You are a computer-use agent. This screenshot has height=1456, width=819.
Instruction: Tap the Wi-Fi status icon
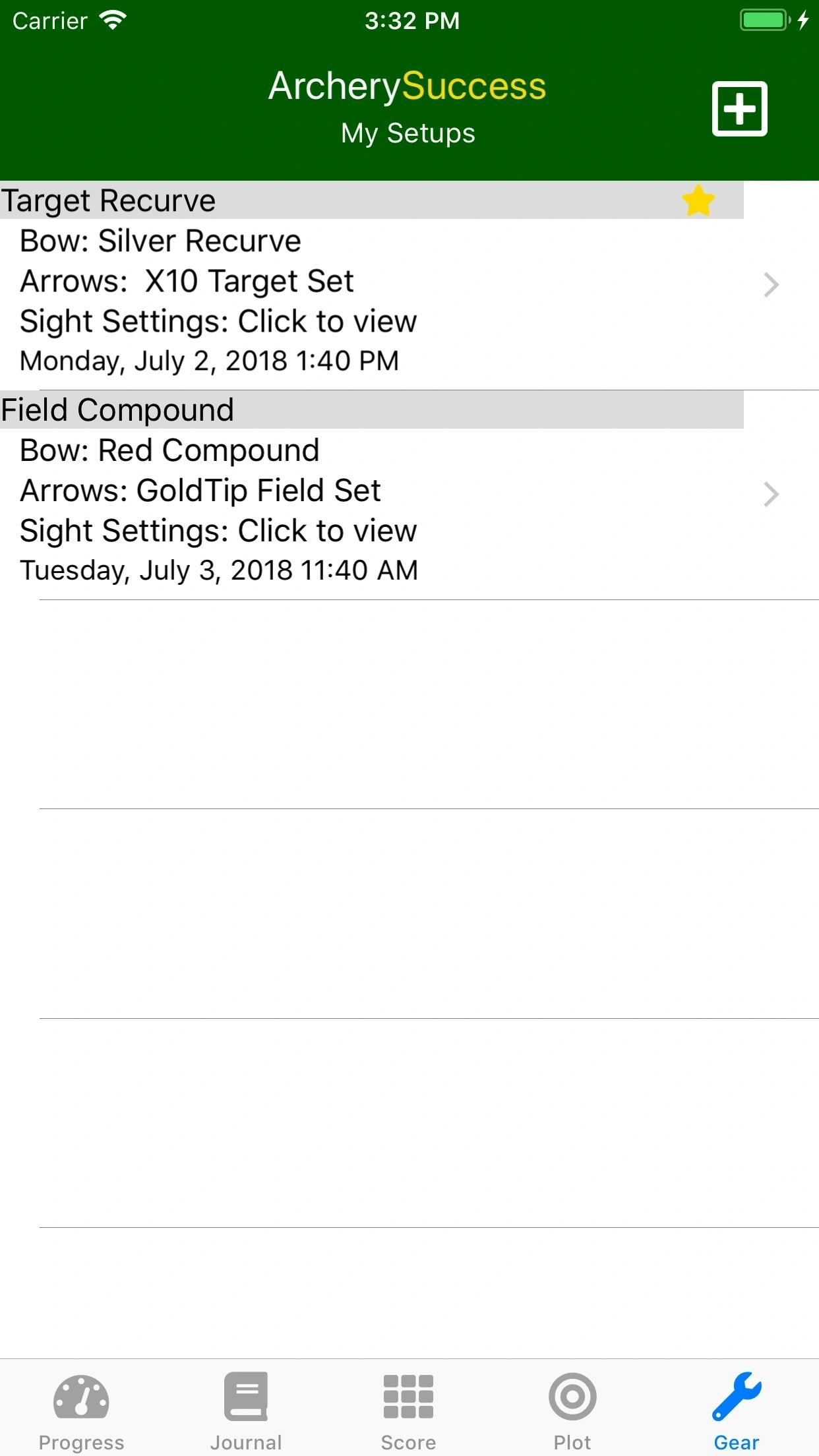(113, 20)
